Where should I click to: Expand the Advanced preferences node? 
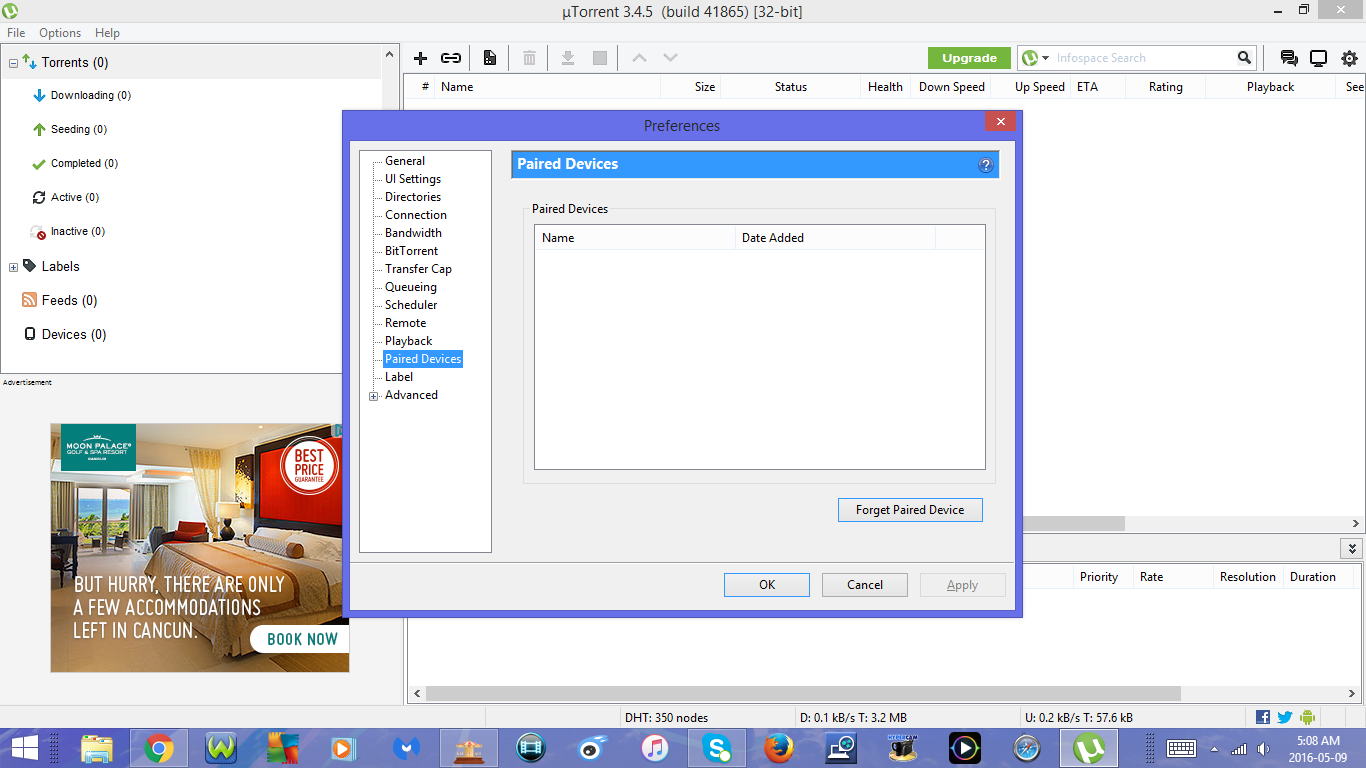click(x=374, y=396)
